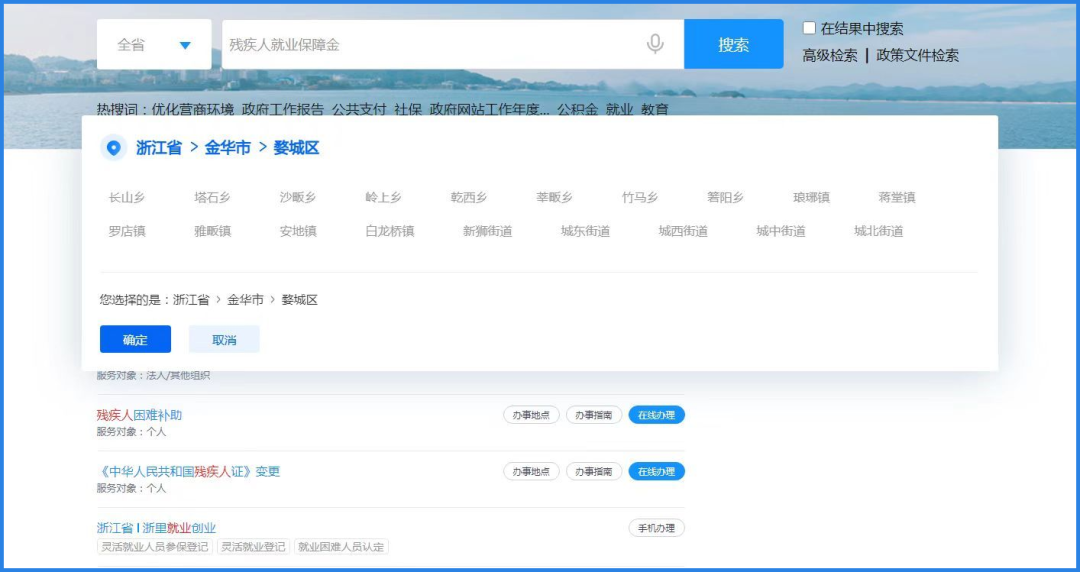Open 办事指南 for 残疾人证变更
Screen dimensions: 1080x572
(x=594, y=471)
